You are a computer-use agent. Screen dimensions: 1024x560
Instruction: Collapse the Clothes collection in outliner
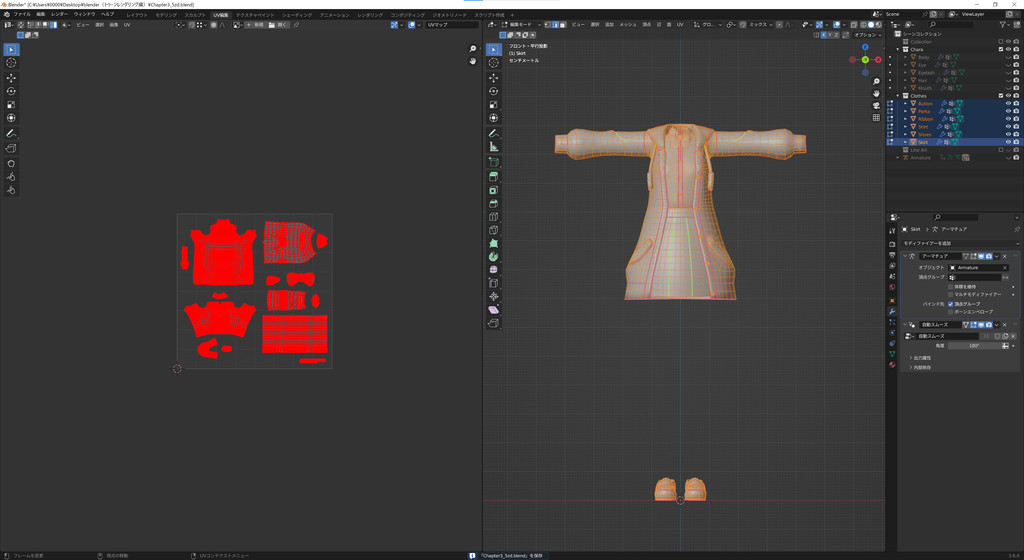[898, 96]
